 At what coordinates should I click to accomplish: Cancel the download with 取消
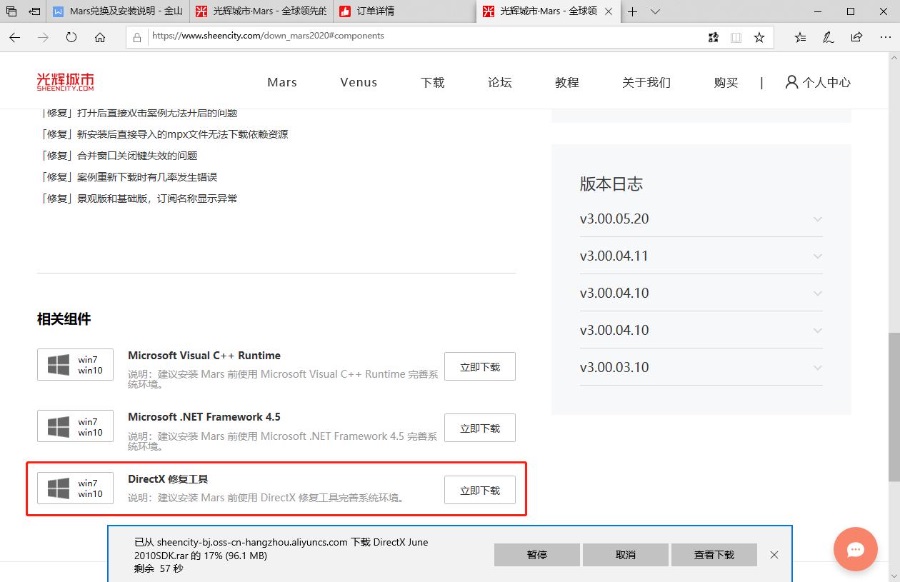(x=625, y=554)
